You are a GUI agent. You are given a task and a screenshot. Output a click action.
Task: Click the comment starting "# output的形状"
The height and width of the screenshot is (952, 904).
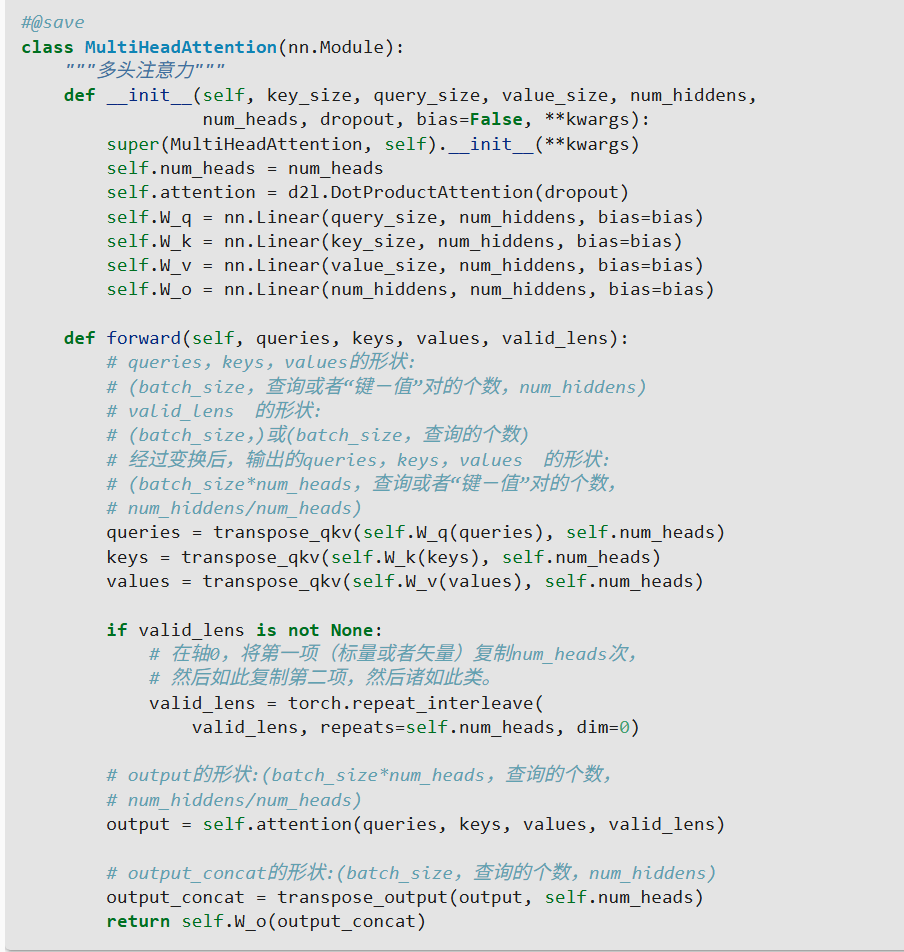(x=359, y=775)
